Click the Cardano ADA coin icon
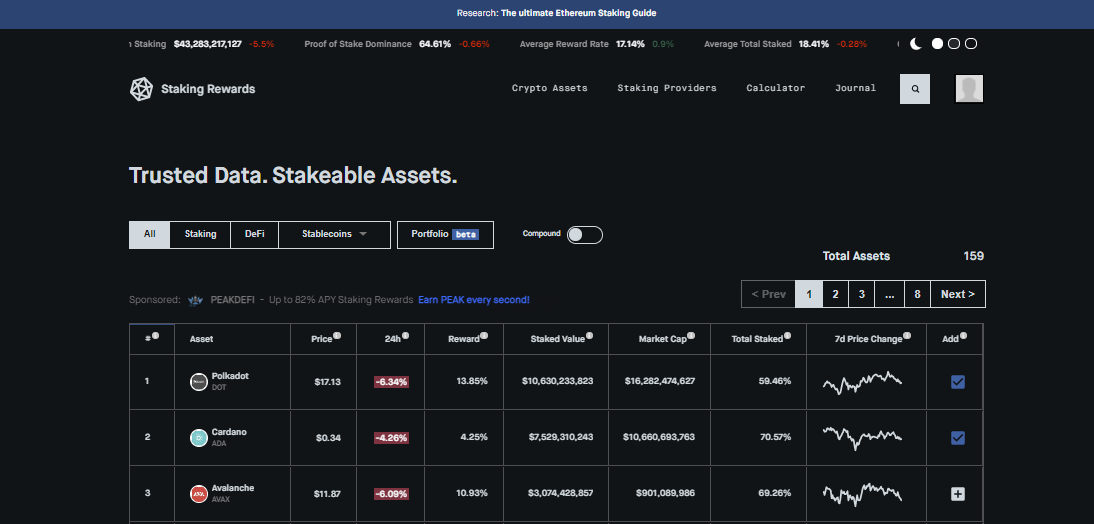 (x=199, y=437)
